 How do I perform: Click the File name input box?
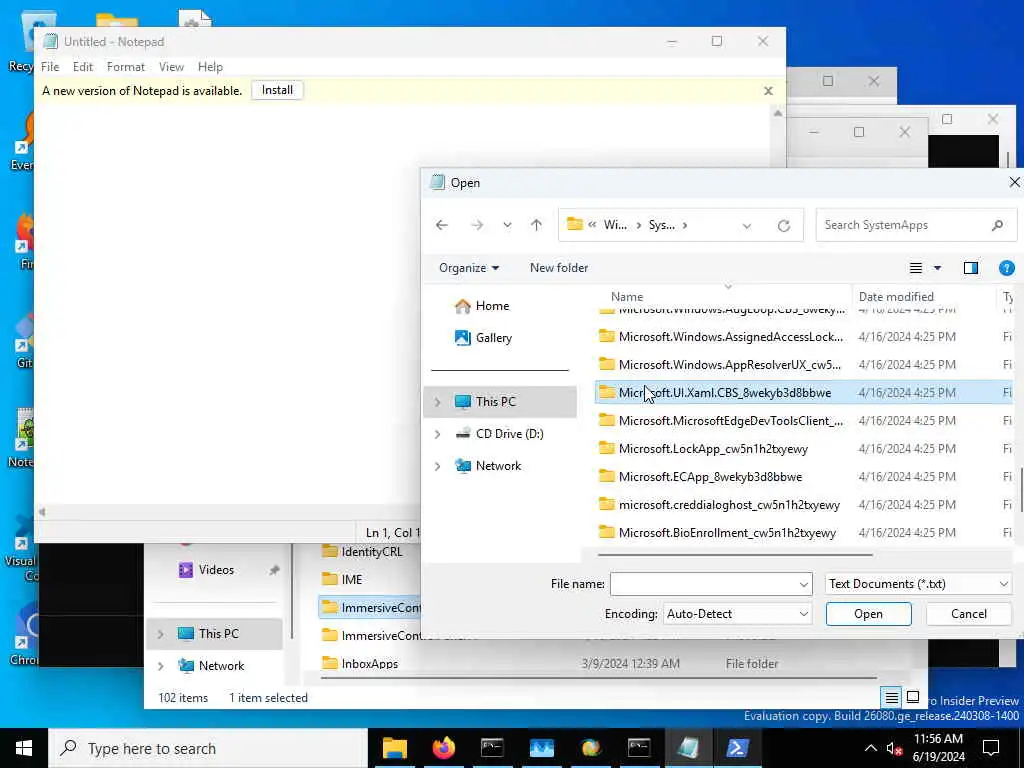coord(703,584)
